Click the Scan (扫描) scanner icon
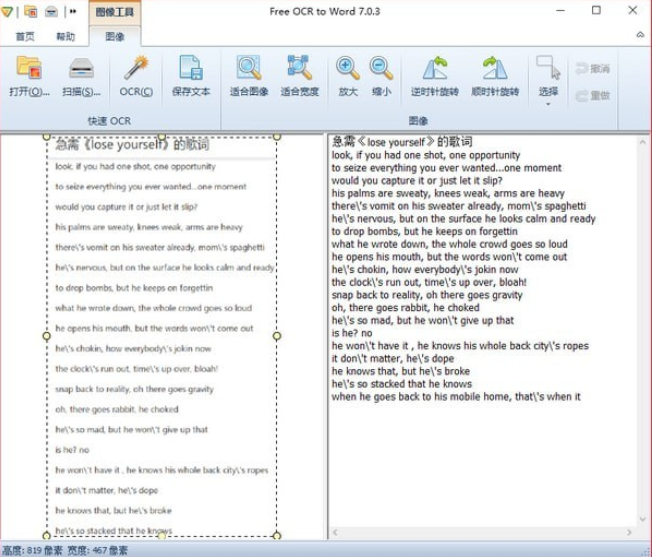652x557 pixels. [81, 68]
